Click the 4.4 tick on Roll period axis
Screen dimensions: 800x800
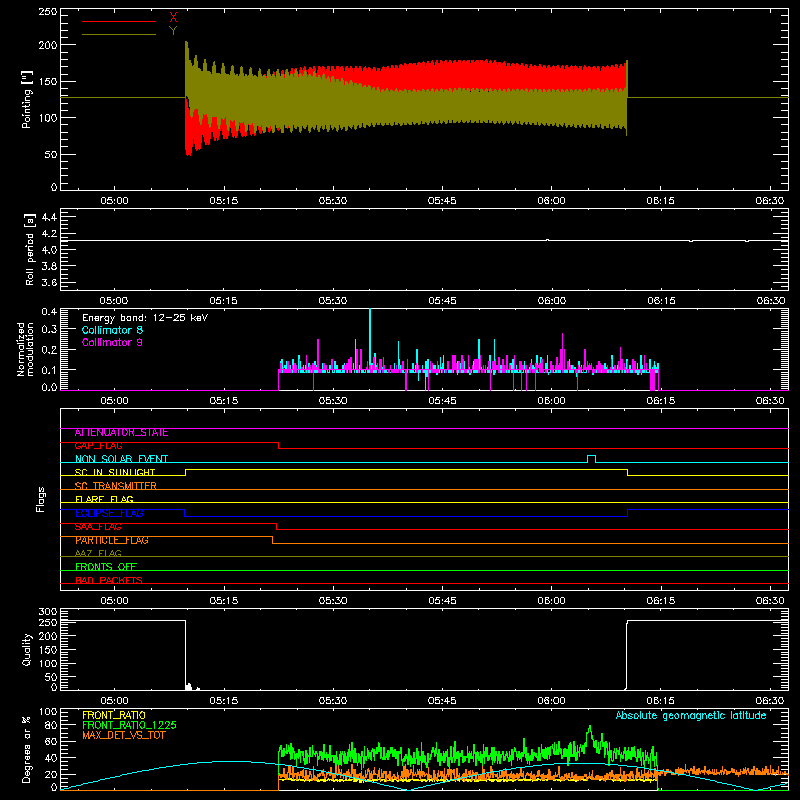(49, 217)
